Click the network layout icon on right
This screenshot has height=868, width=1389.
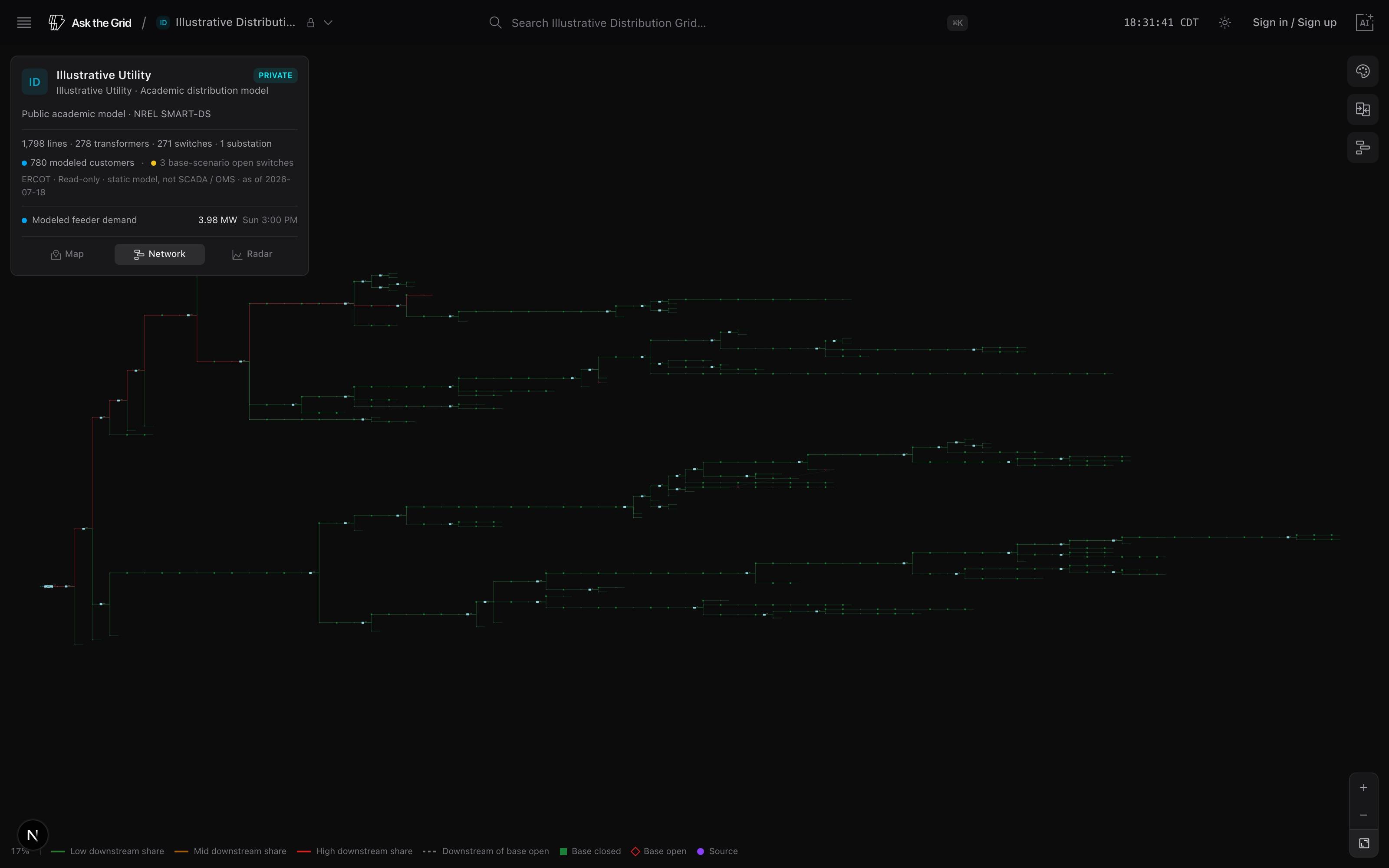click(x=1363, y=148)
